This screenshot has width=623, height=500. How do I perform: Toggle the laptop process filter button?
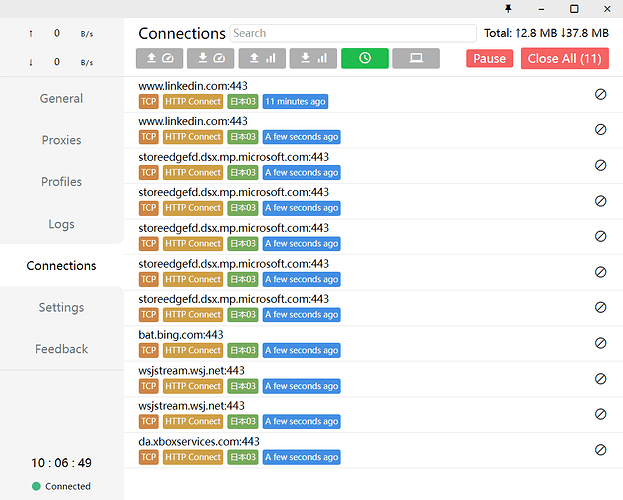[416, 59]
